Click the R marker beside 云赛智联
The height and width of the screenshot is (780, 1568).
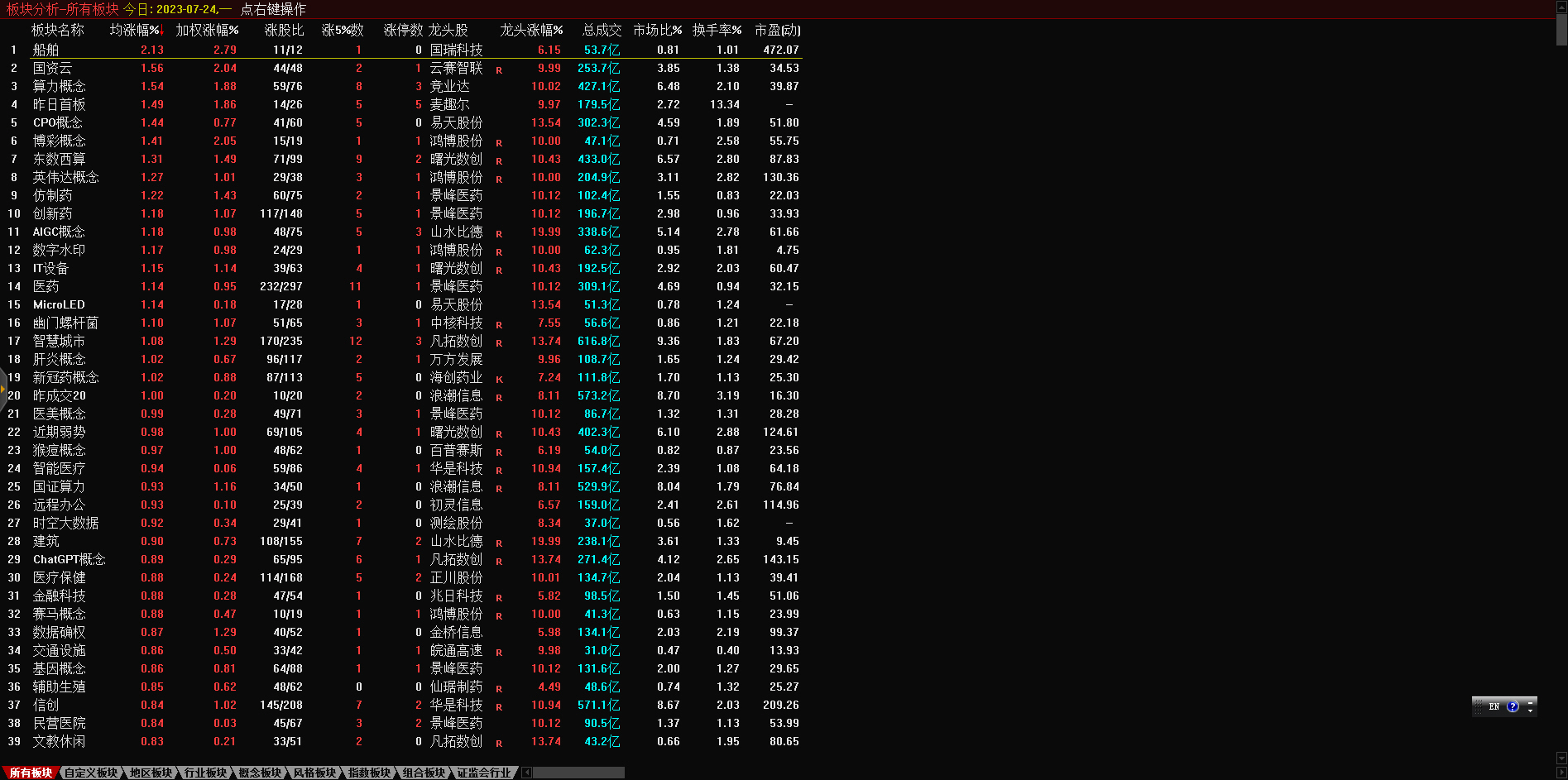tap(499, 69)
